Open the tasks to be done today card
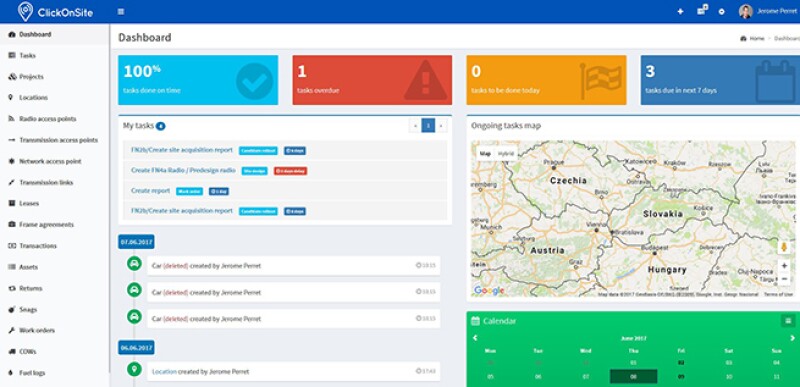Image resolution: width=800 pixels, height=387 pixels. pos(546,80)
